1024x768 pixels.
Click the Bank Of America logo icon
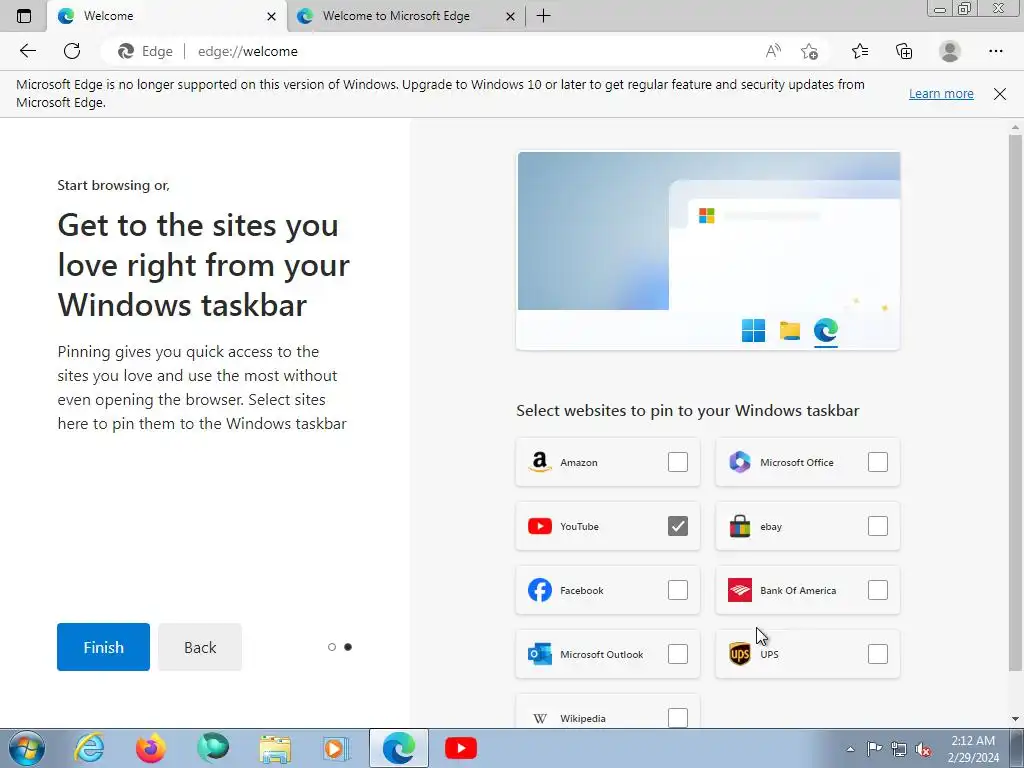coord(739,590)
